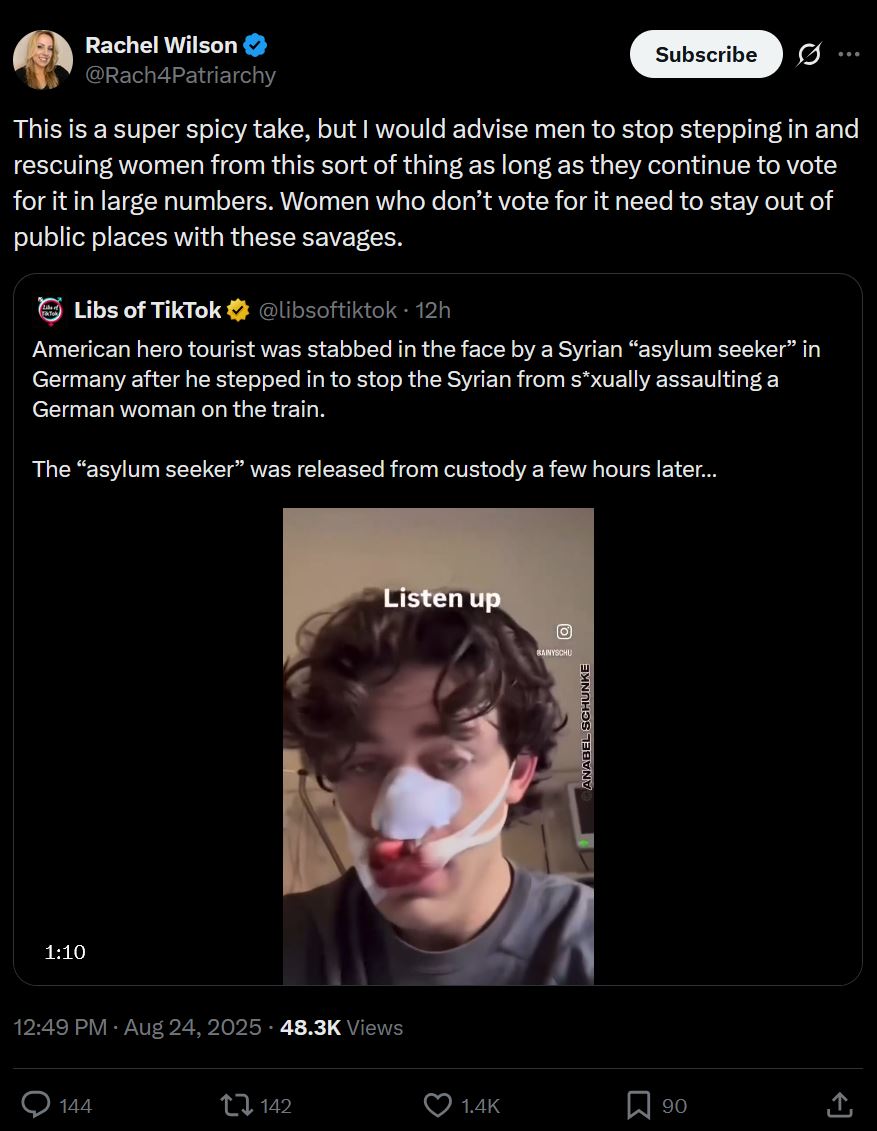The image size is (877, 1131).
Task: Click Libs of TikTok's gold verified badge
Action: [238, 311]
